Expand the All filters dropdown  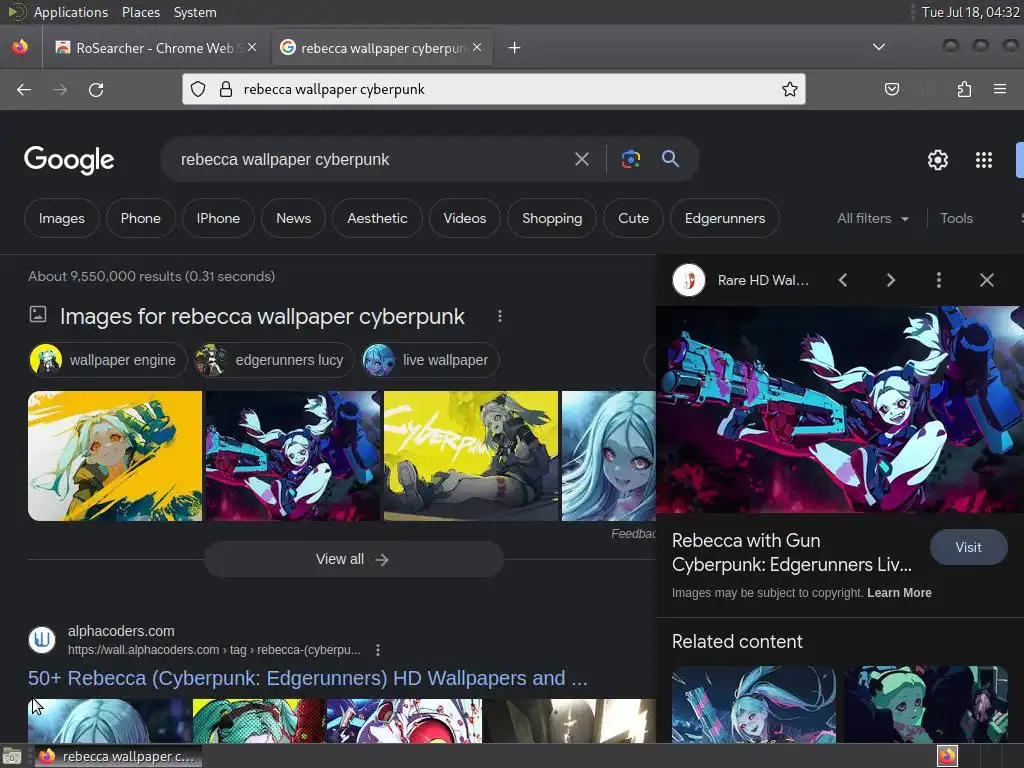(872, 218)
